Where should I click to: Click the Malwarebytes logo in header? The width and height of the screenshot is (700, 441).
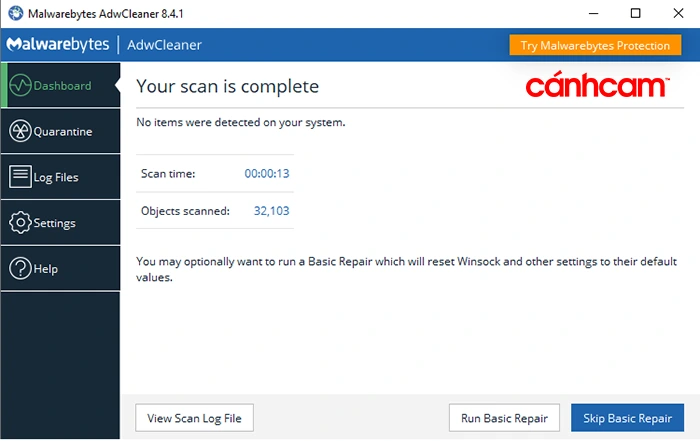coord(58,44)
